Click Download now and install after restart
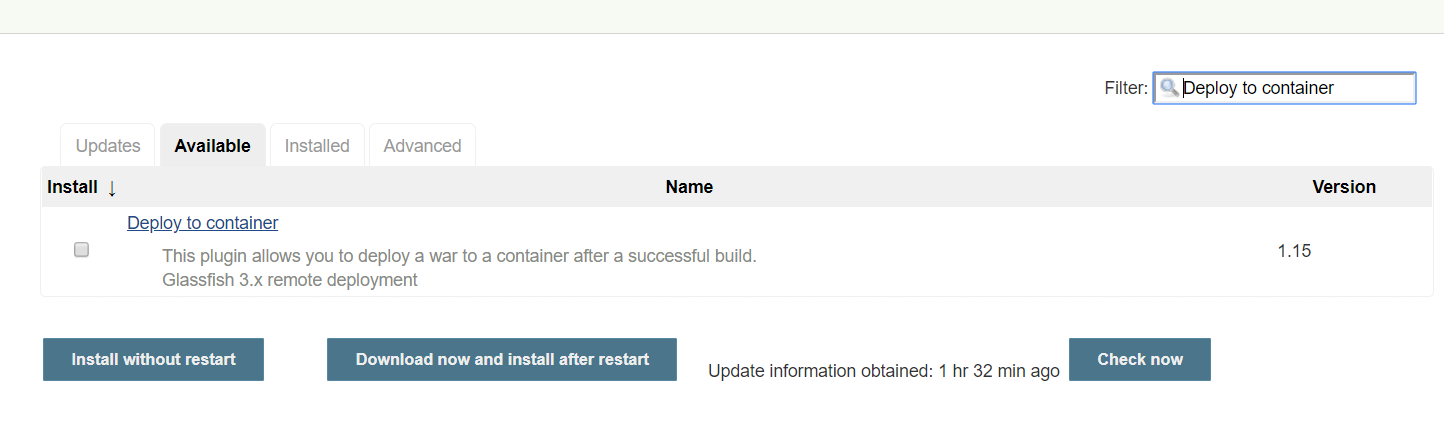This screenshot has width=1444, height=426. (x=502, y=360)
